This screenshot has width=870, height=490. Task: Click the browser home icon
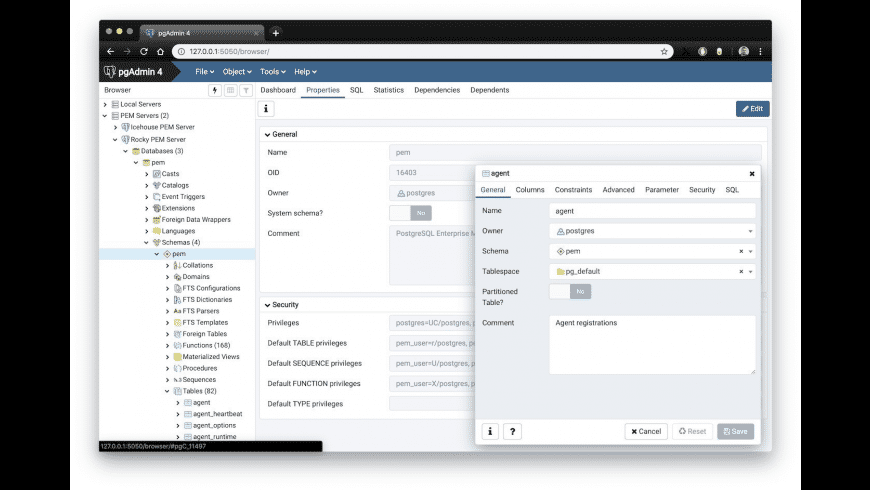coord(160,52)
